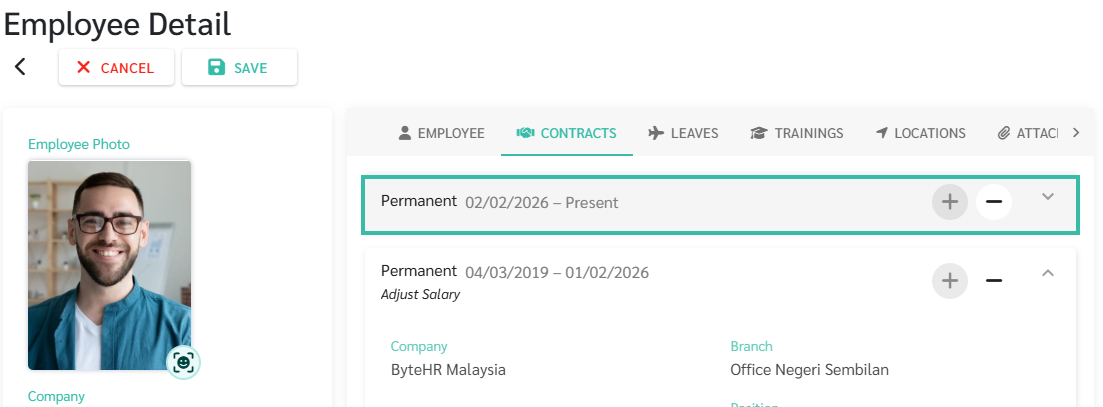The width and height of the screenshot is (1103, 407).
Task: Click the employee photo thumbnail
Action: pos(110,265)
